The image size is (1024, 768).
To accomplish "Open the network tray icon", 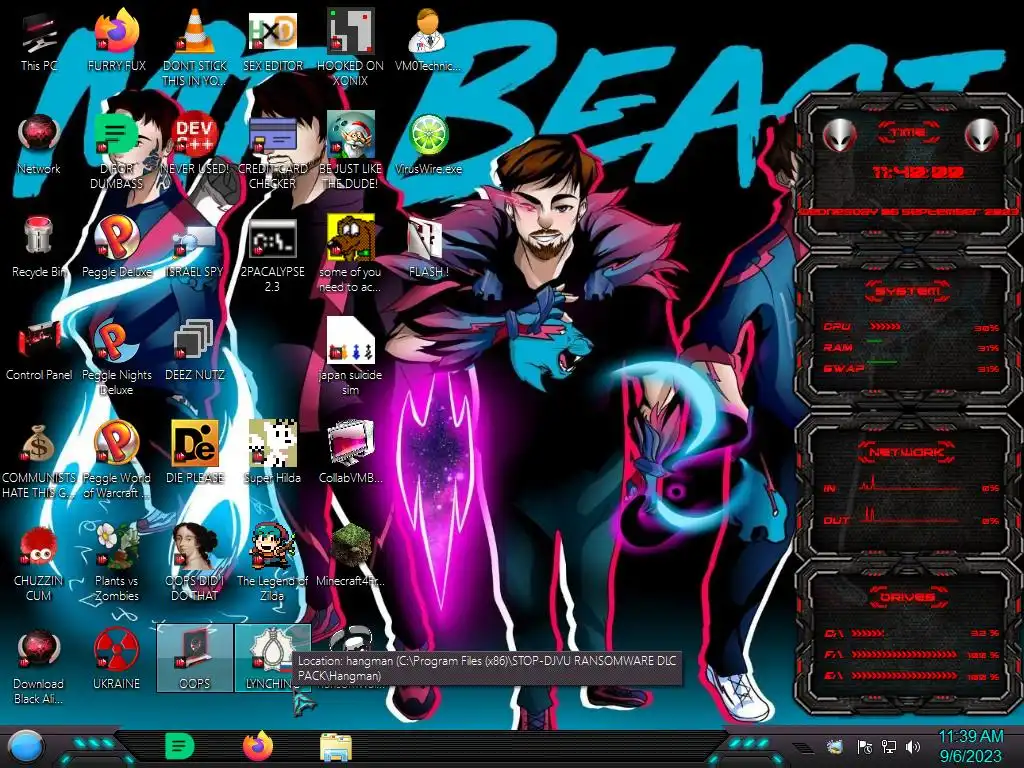I will (889, 747).
